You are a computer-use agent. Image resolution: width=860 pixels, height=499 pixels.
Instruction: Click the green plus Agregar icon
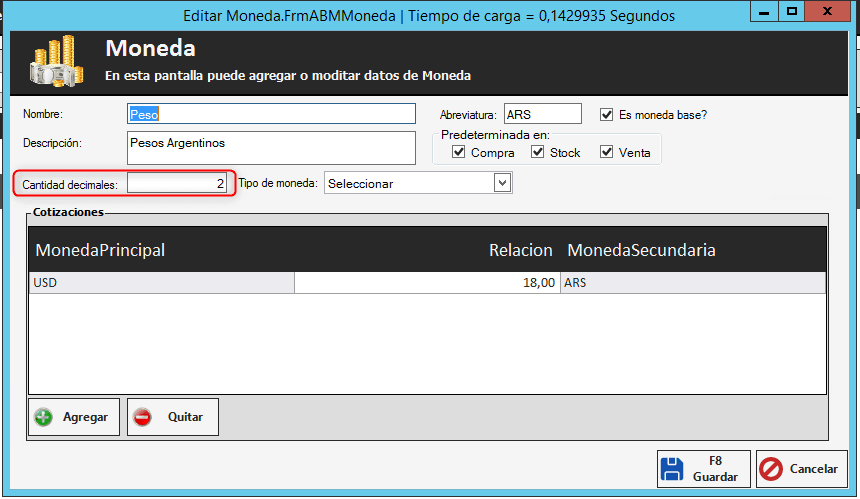43,417
